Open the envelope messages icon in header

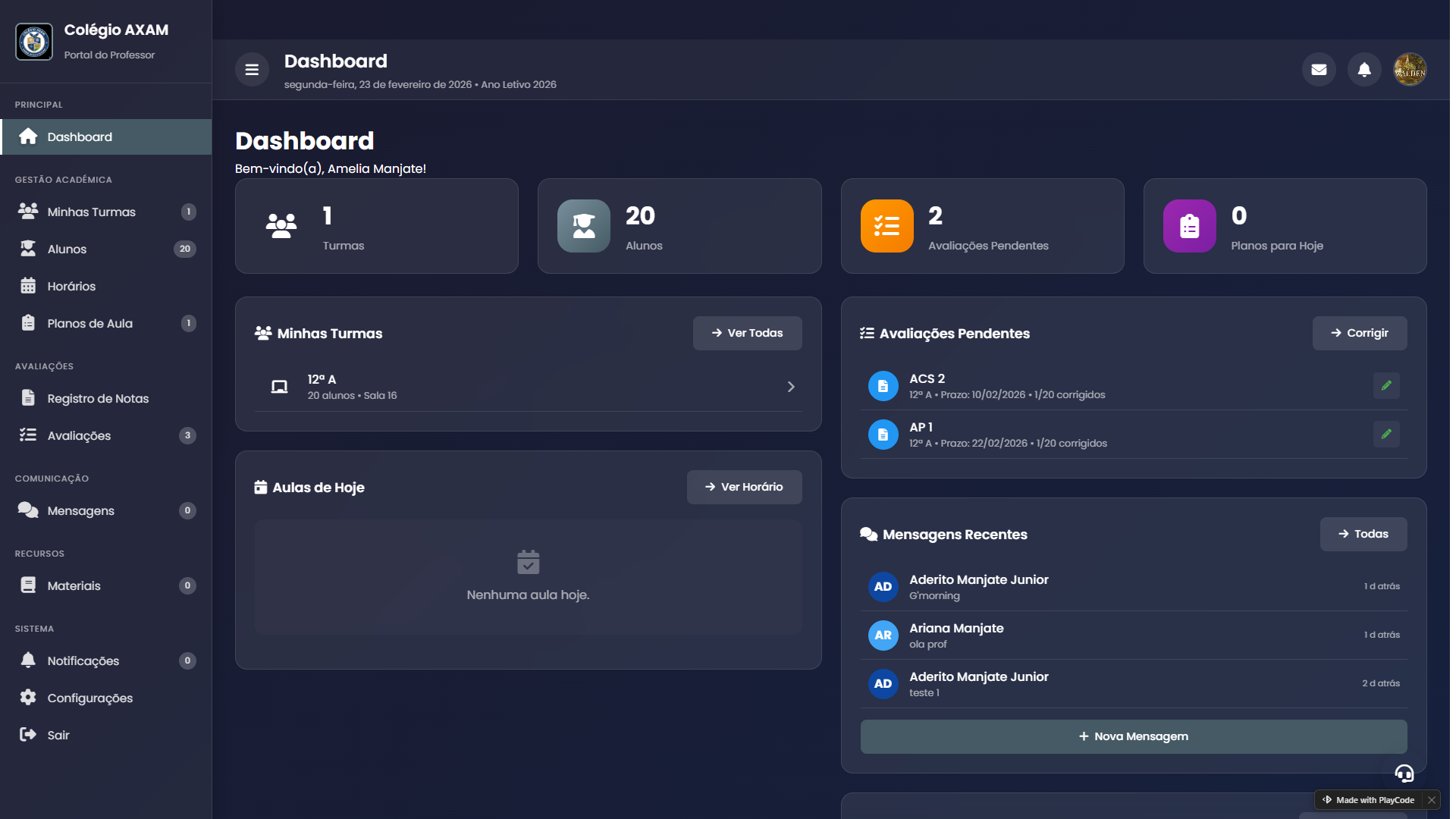[1319, 70]
